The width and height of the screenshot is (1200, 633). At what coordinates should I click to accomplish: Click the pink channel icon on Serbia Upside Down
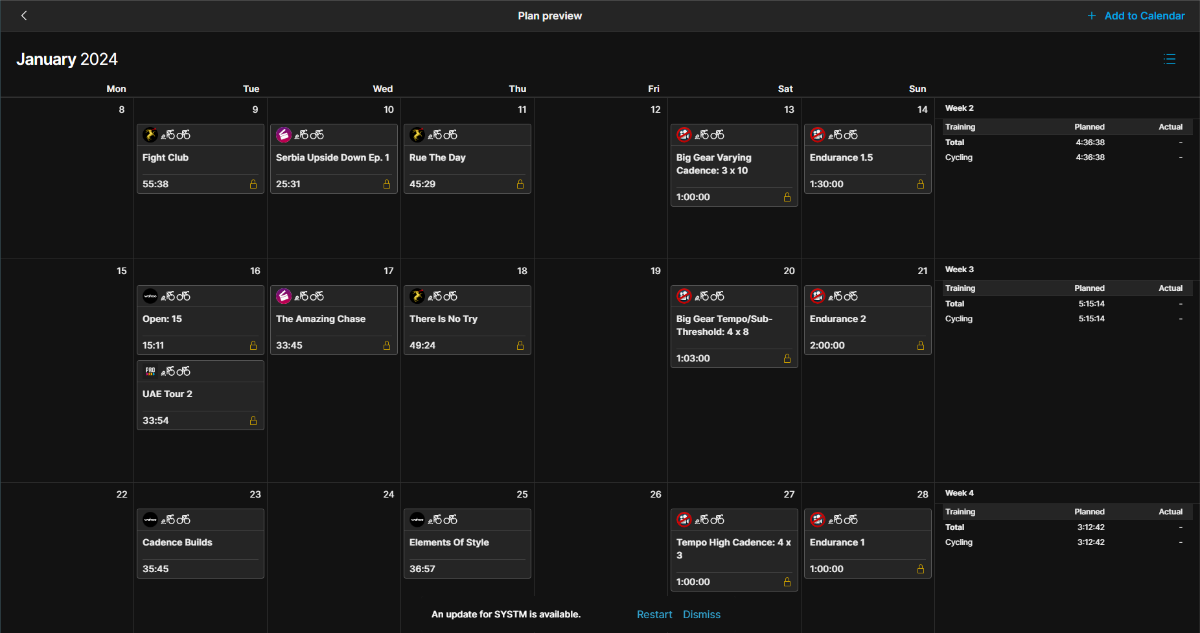pos(284,134)
